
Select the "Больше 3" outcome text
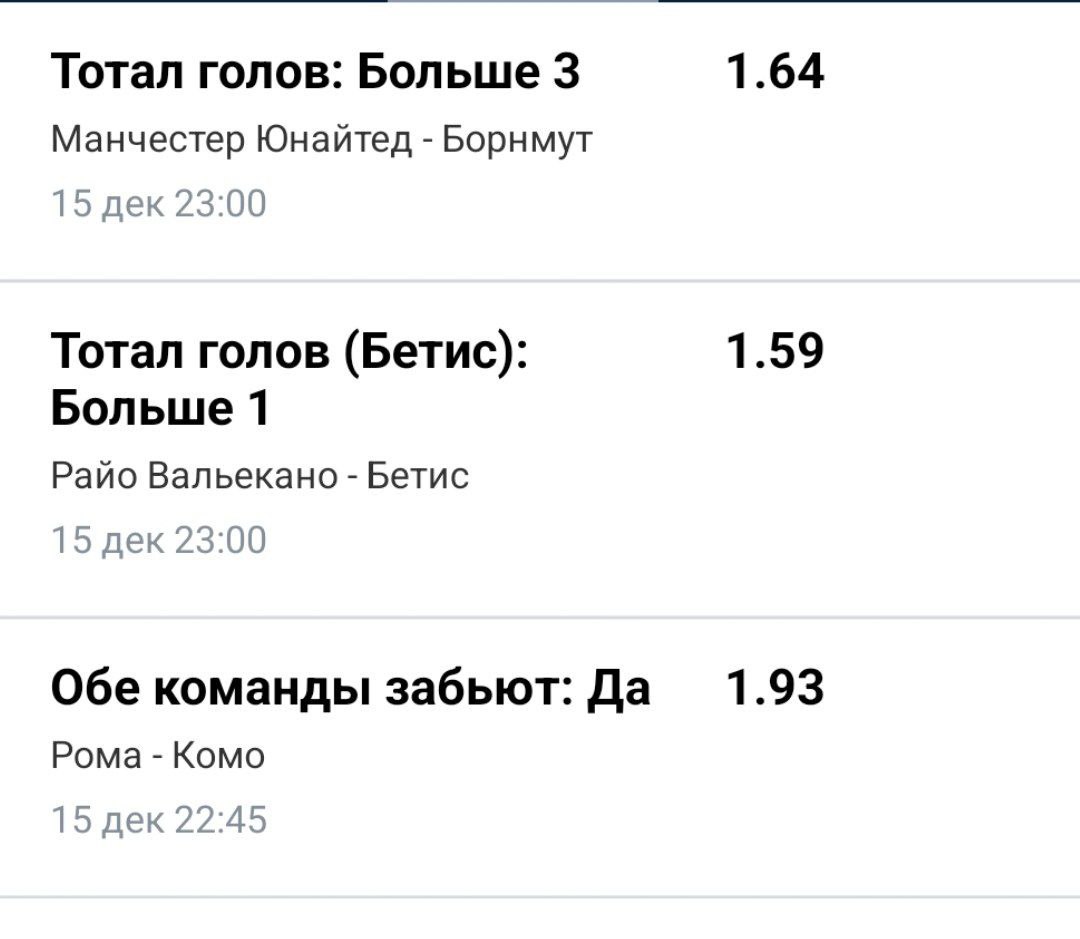coord(466,73)
